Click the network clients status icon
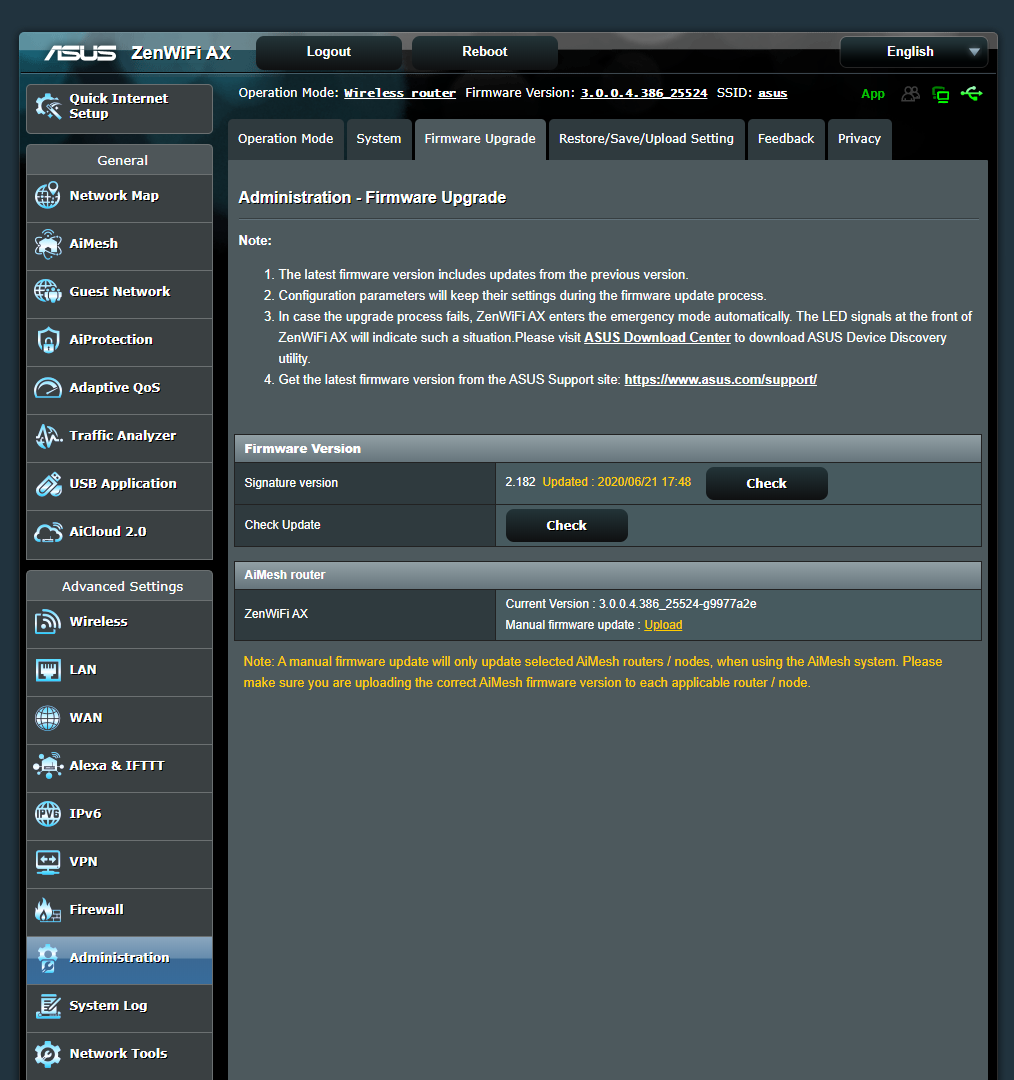The height and width of the screenshot is (1080, 1014). pos(941,94)
